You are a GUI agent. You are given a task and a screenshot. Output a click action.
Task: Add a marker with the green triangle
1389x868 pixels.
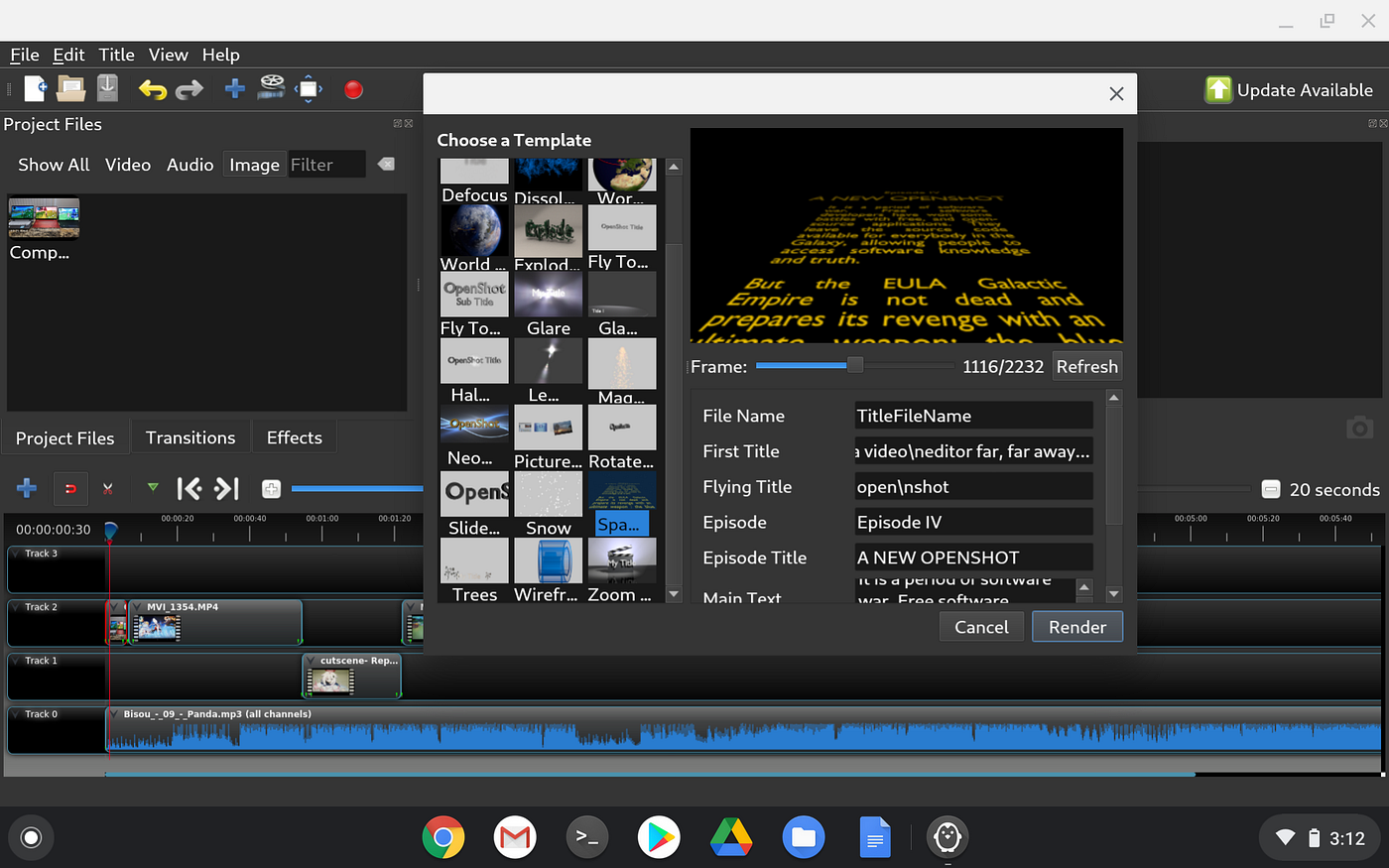click(153, 487)
